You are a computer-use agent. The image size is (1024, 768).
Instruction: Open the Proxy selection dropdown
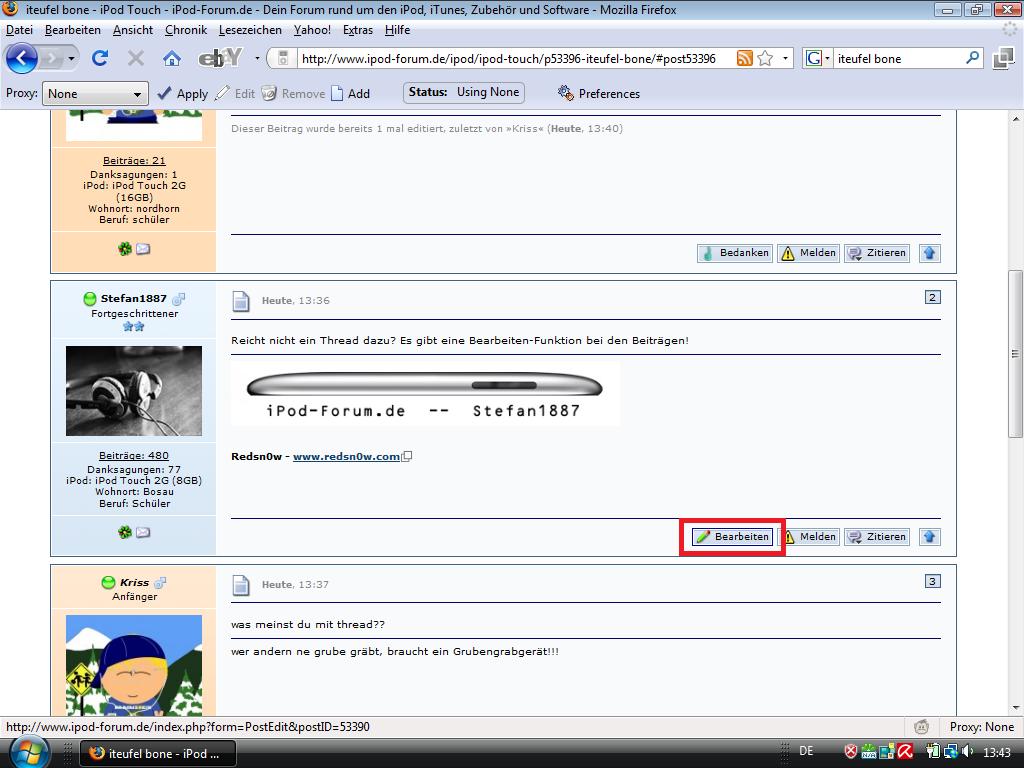click(95, 93)
